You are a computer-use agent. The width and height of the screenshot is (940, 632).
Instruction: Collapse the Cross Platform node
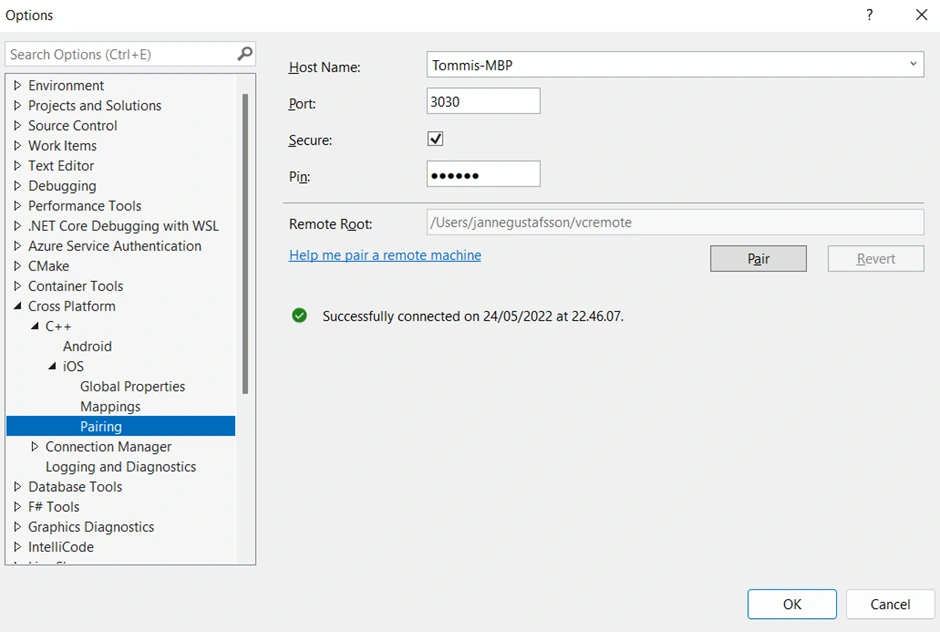(17, 306)
